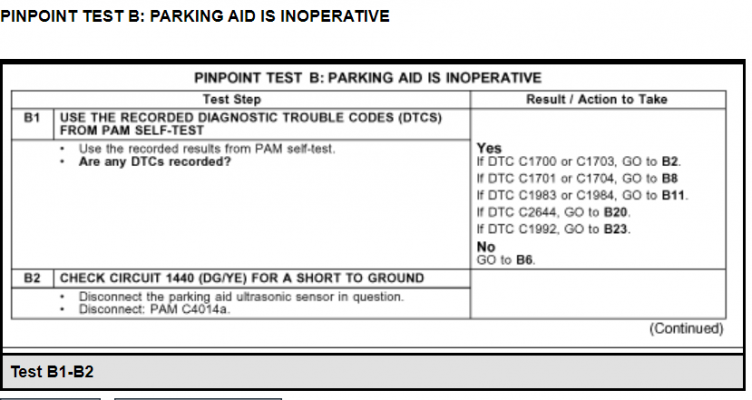752x400 pixels.
Task: Click the table title Parking Aid Is Inoperative
Action: [368, 78]
